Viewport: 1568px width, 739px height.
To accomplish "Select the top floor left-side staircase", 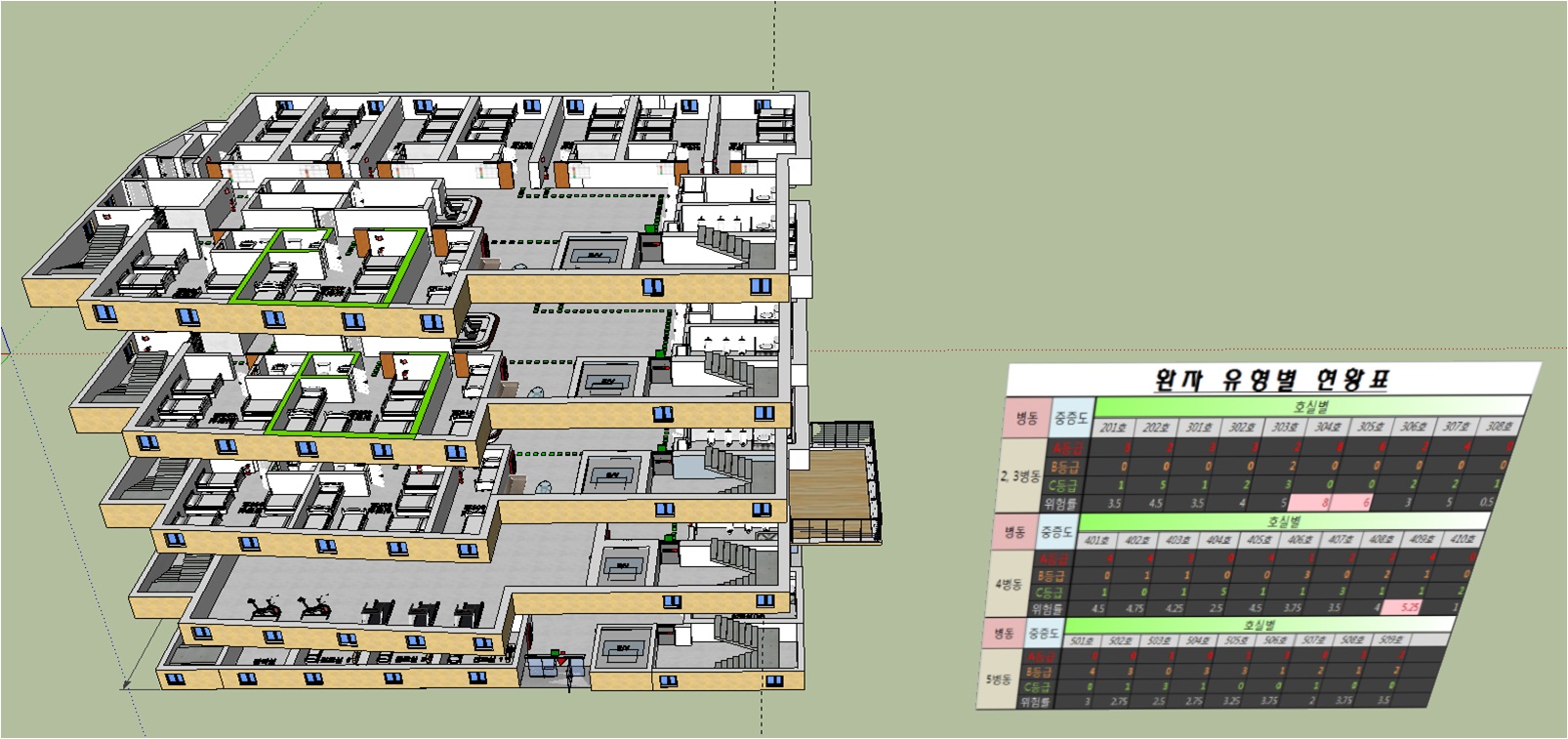I will (107, 242).
